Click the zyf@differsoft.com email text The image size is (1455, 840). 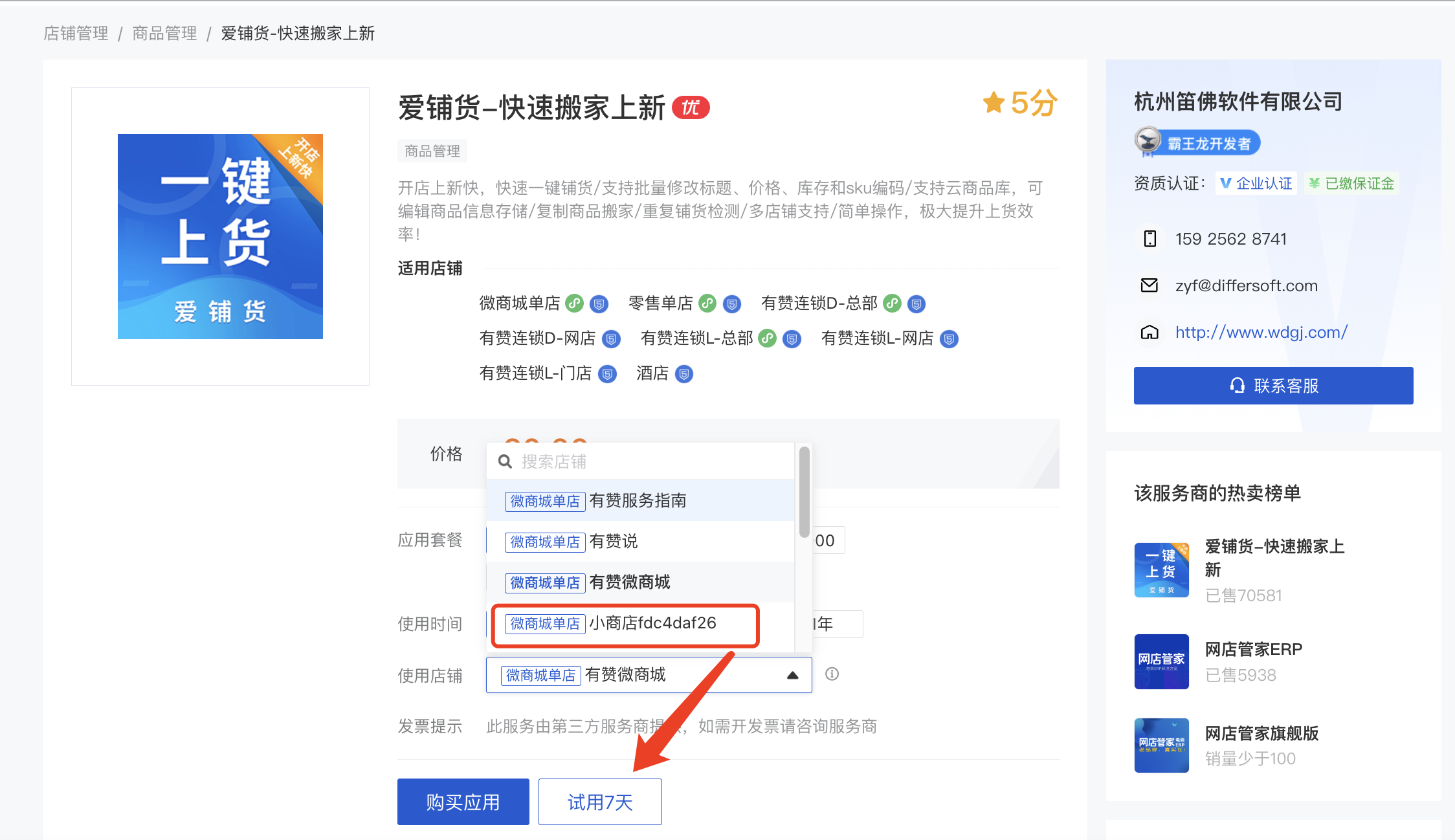(1247, 285)
